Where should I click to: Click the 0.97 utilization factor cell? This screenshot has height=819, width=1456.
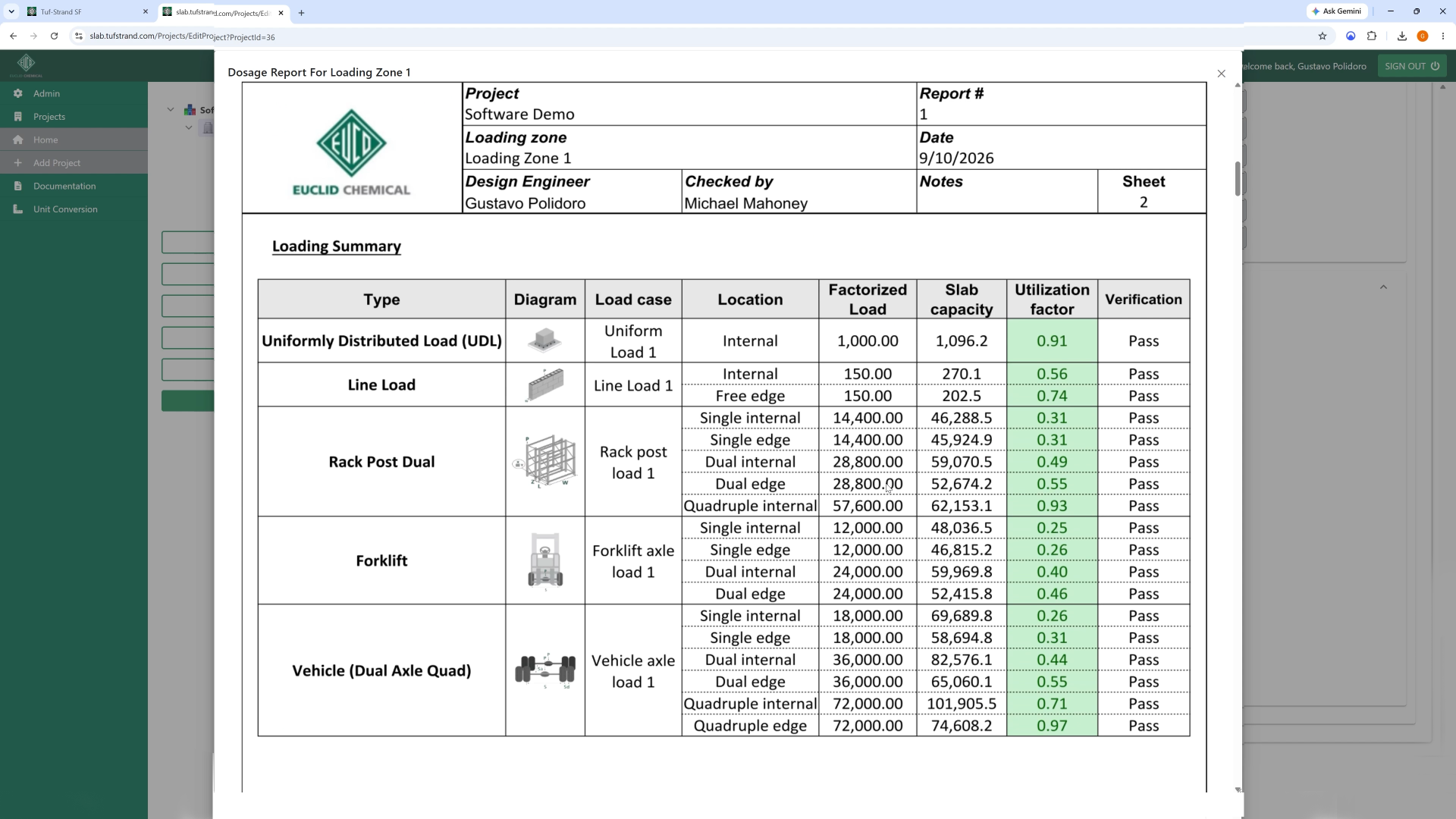(1052, 726)
